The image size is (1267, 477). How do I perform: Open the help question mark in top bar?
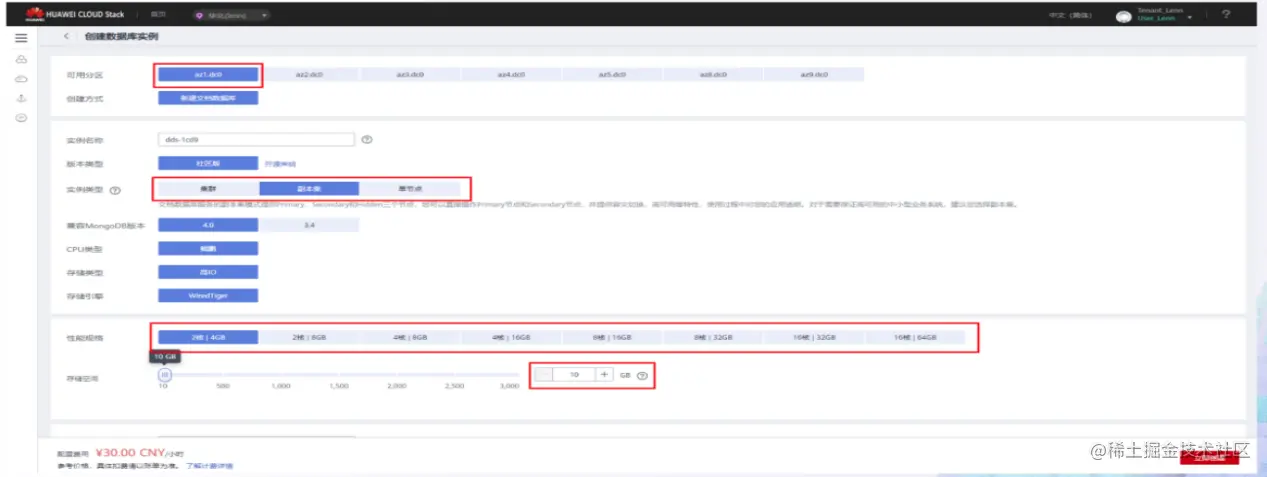1226,14
